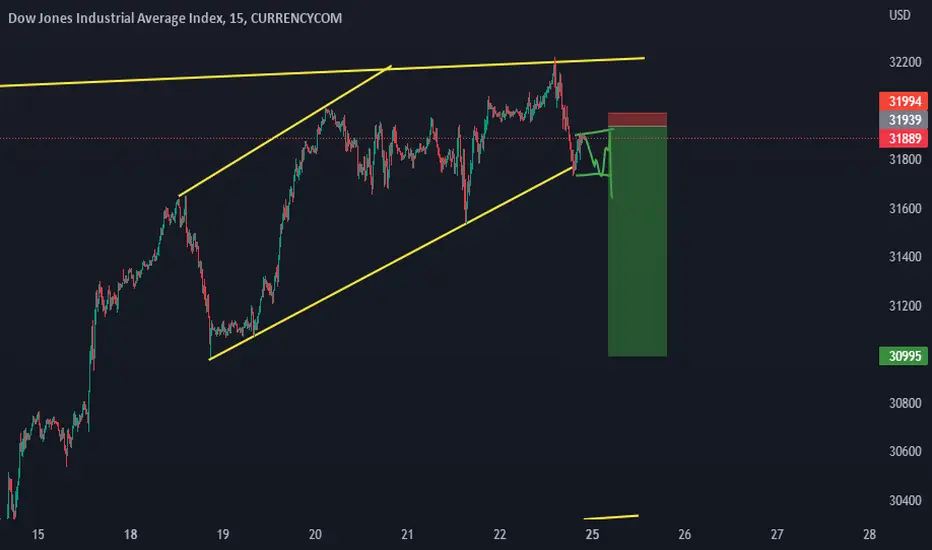
Task: Click the 31800 price axis label
Action: pyautogui.click(x=905, y=159)
